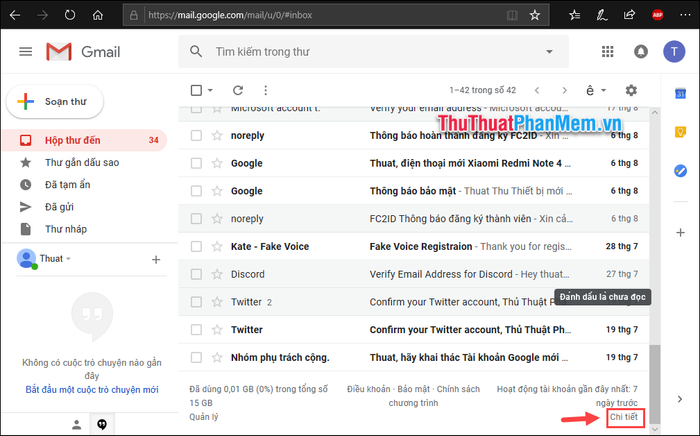Viewport: 700px width, 436px height.
Task: Add more add-ons with plus icon
Action: [680, 233]
